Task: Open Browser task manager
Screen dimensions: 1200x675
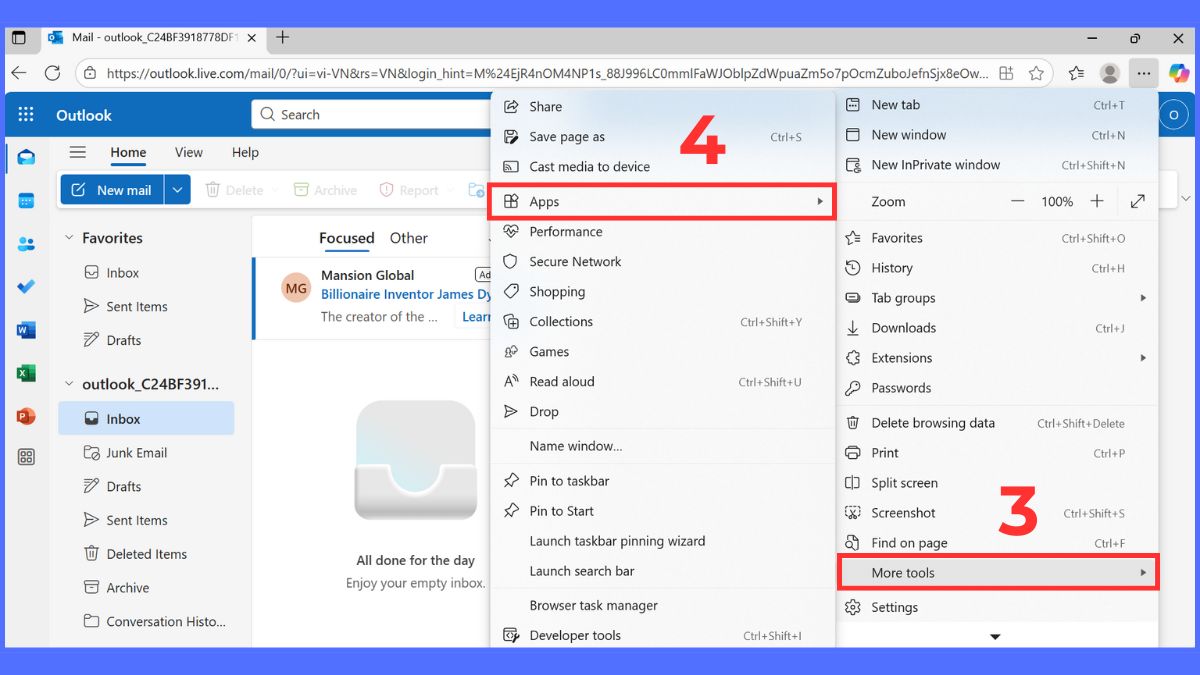Action: click(x=662, y=605)
